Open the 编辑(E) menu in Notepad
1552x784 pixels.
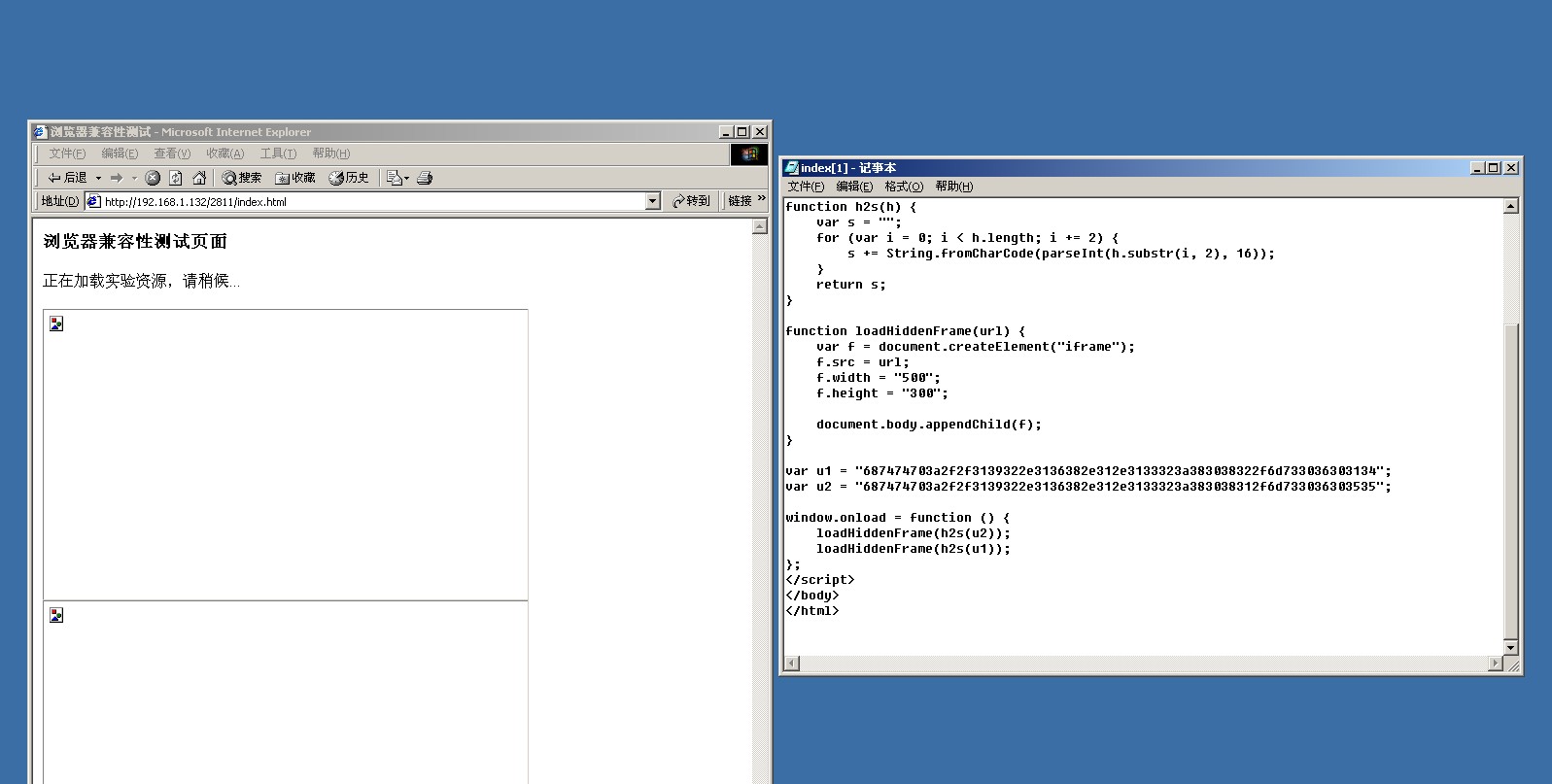[854, 187]
